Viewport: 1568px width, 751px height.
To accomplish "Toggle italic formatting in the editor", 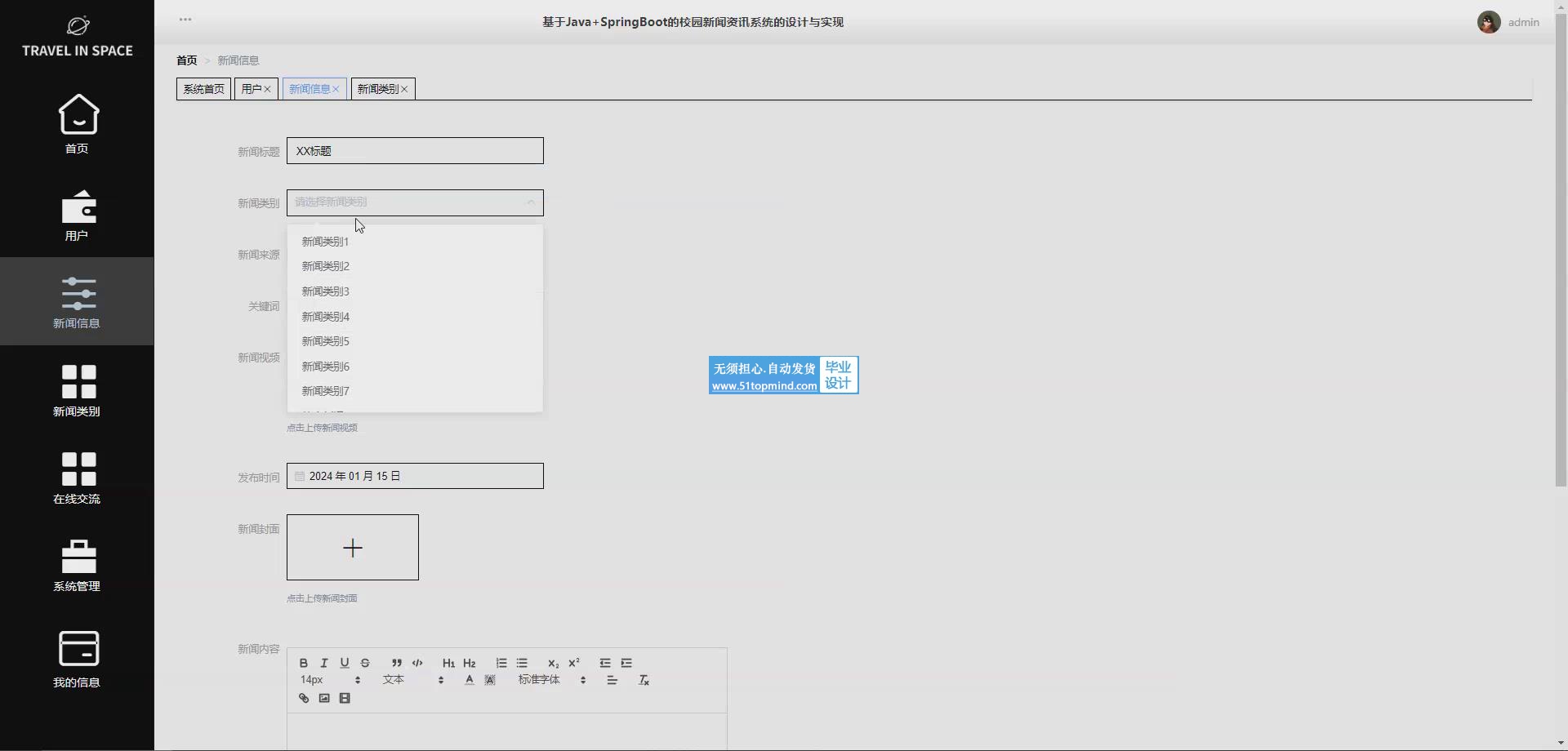I will click(324, 663).
